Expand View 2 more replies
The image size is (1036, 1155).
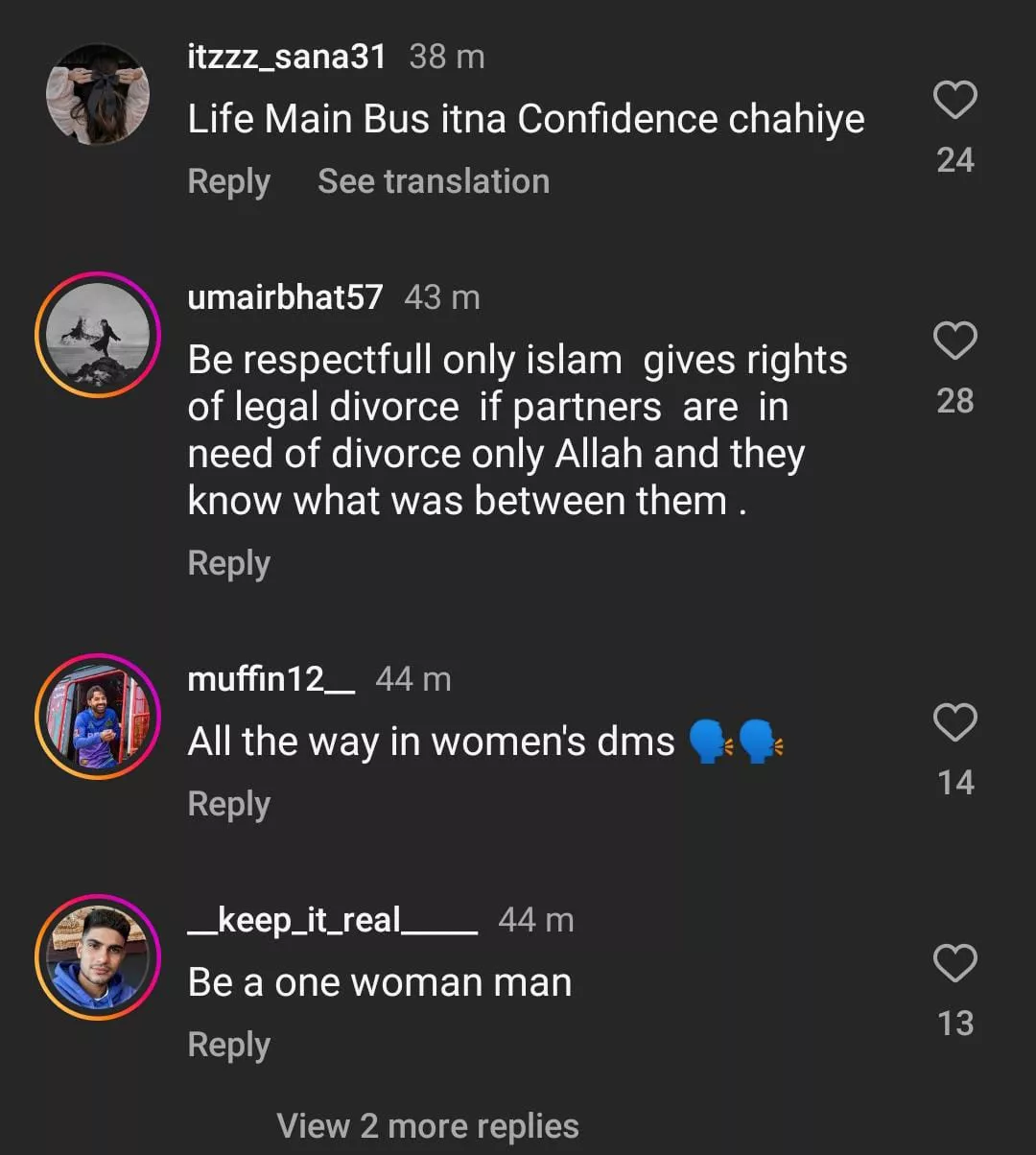[428, 1125]
